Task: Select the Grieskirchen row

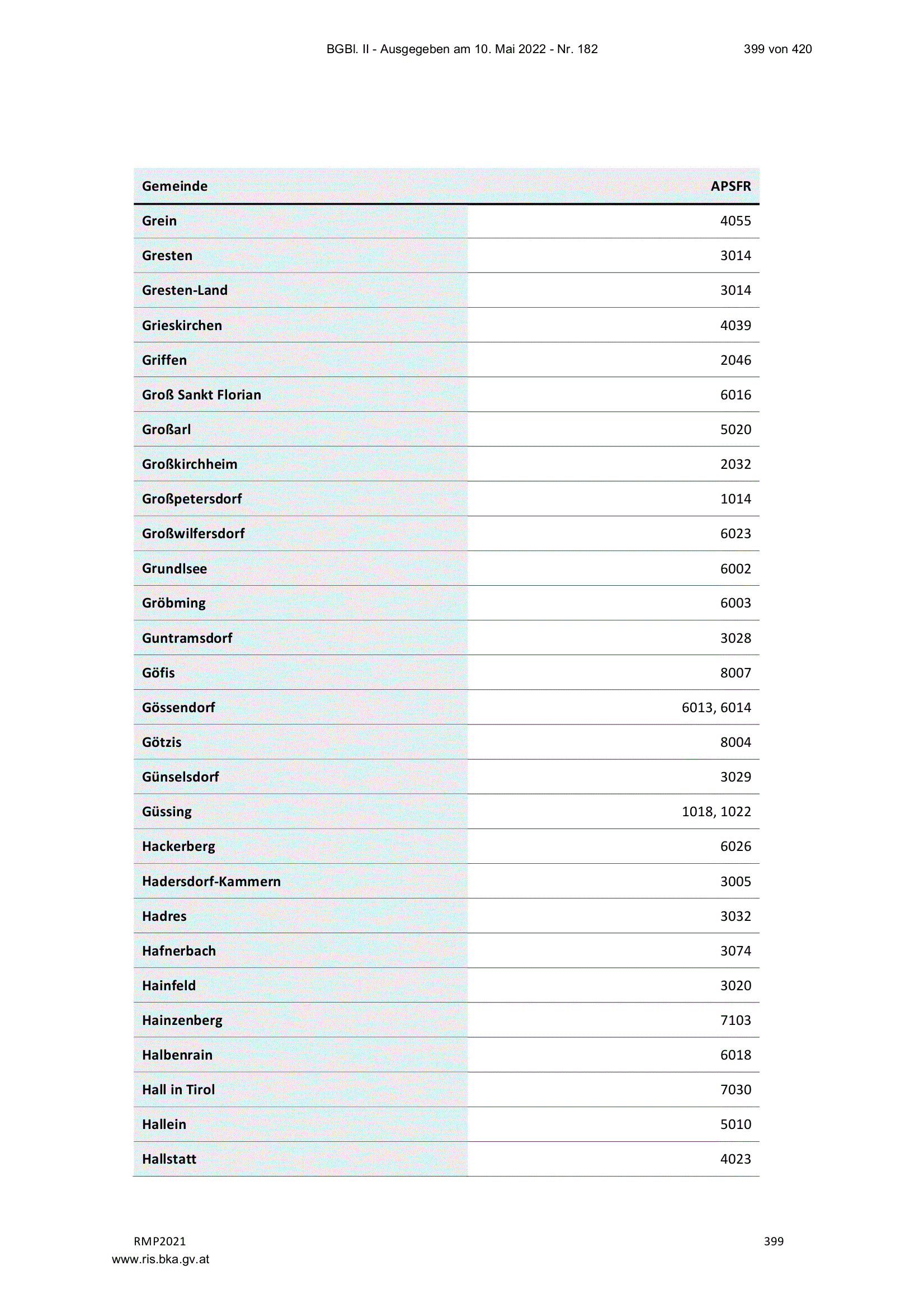Action: pos(446,325)
